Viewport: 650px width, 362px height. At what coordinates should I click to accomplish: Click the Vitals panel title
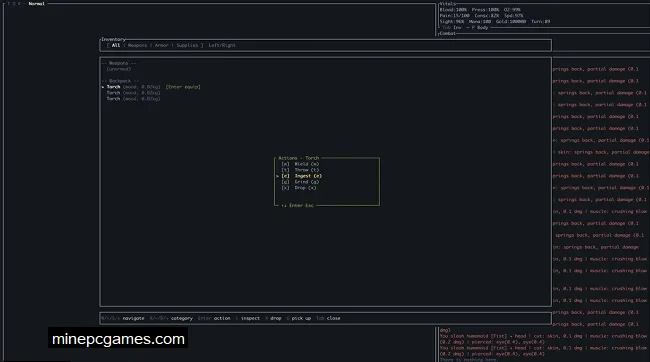(448, 4)
